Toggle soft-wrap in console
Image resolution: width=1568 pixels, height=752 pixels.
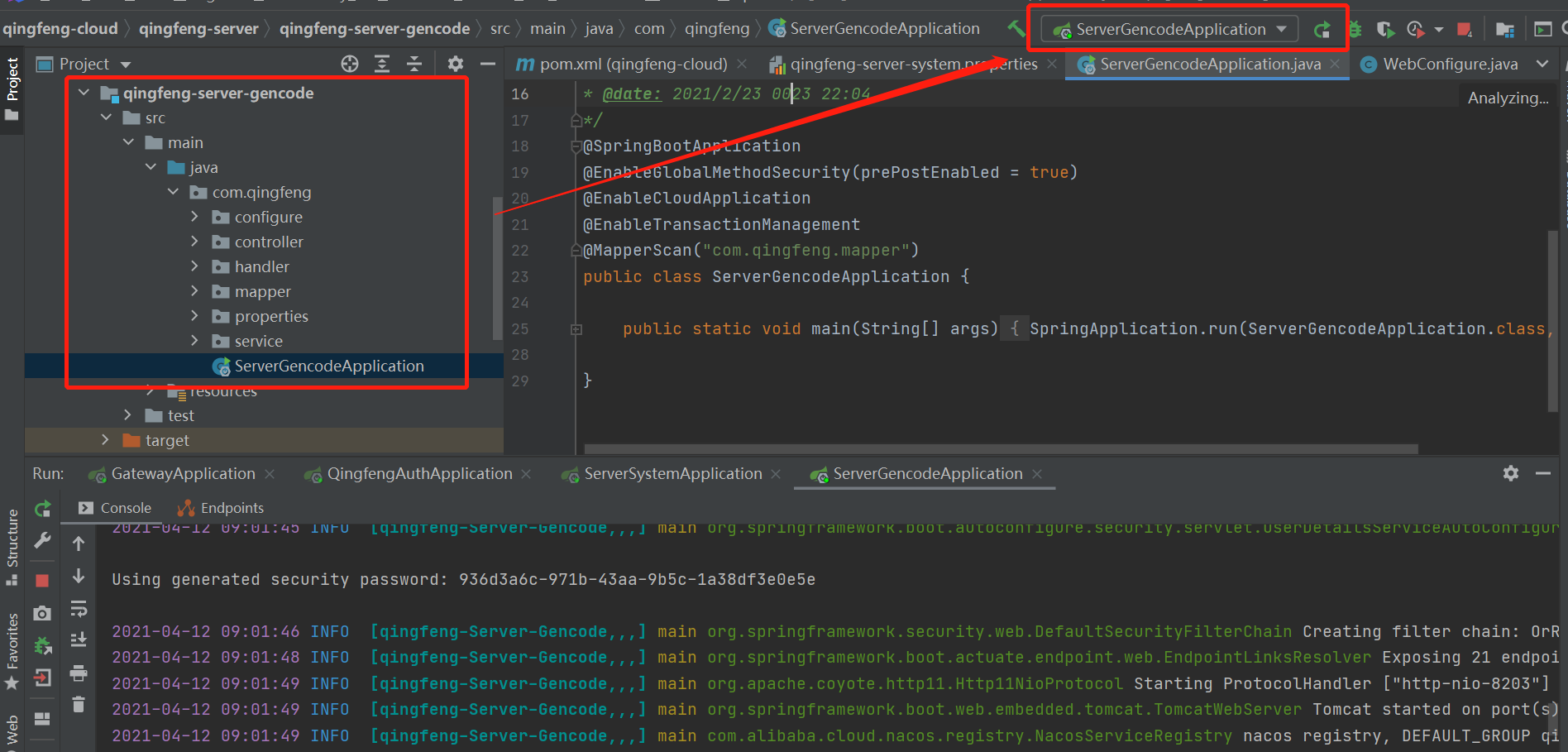[x=79, y=610]
